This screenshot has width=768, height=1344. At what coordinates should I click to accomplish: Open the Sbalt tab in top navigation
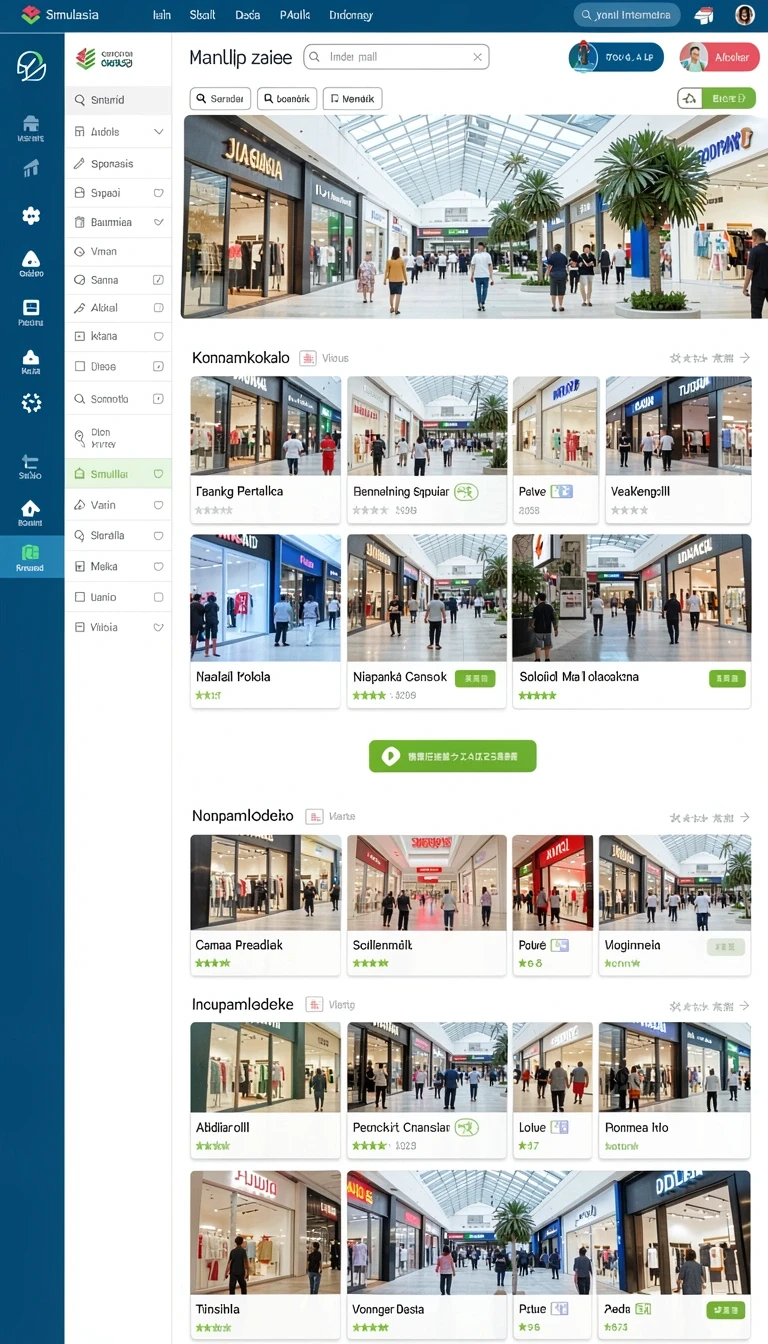202,15
